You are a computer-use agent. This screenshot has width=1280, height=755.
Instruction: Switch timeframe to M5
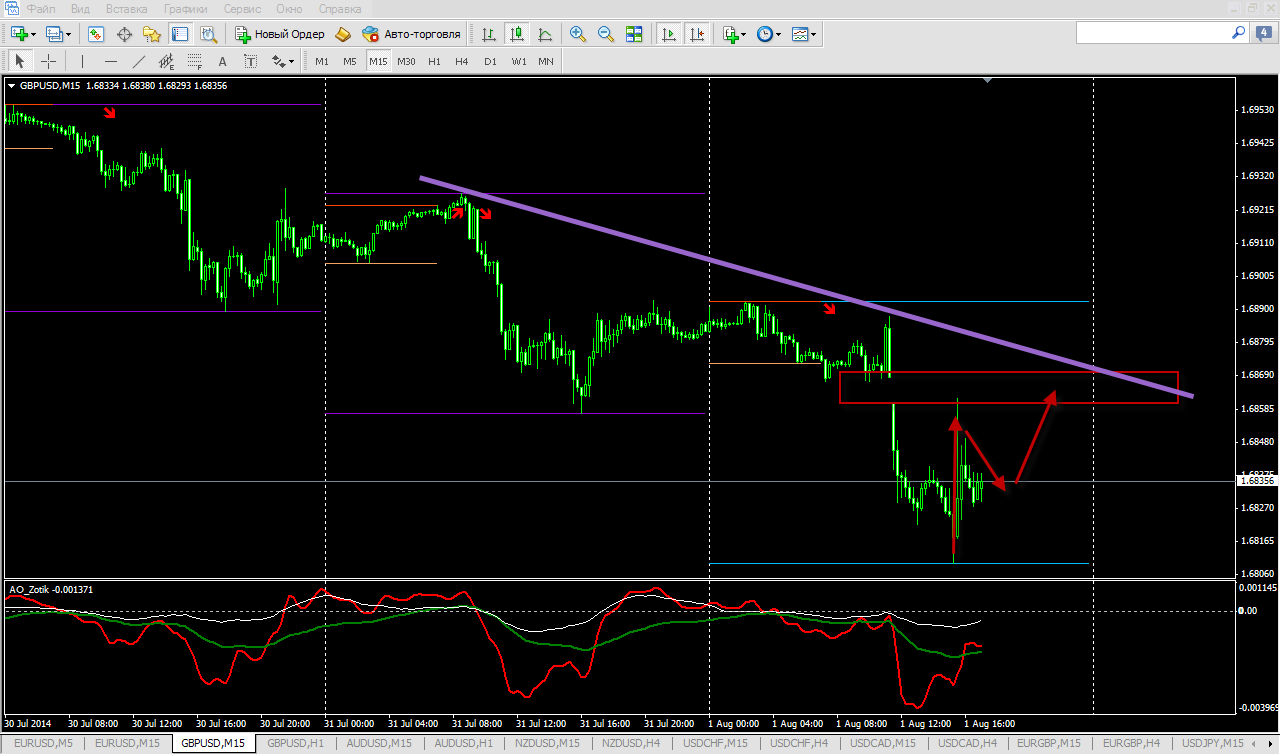350,61
